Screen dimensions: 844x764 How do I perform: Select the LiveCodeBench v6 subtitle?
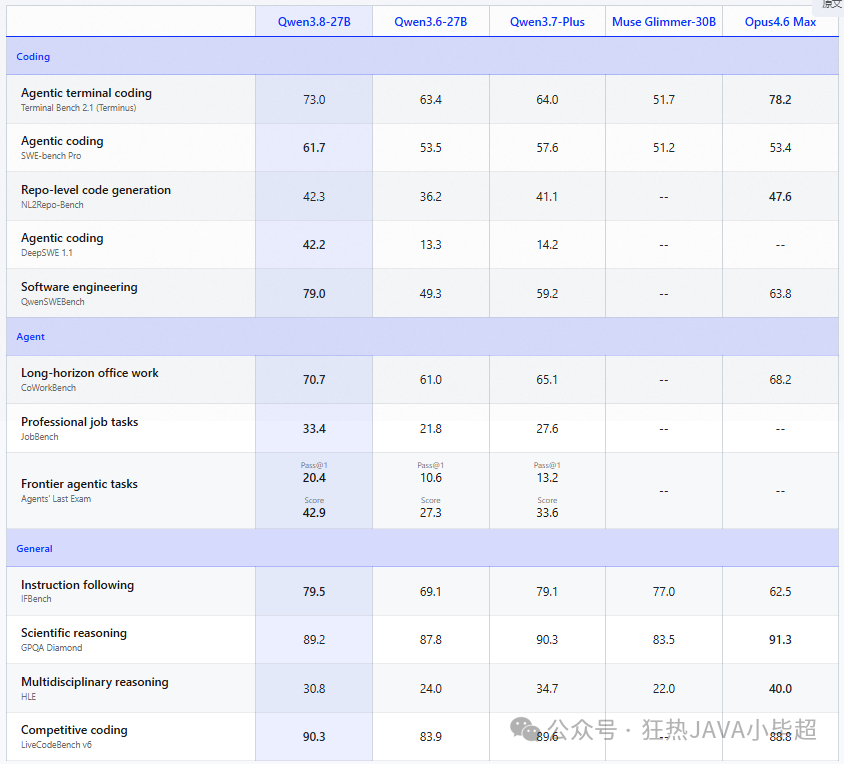57,745
